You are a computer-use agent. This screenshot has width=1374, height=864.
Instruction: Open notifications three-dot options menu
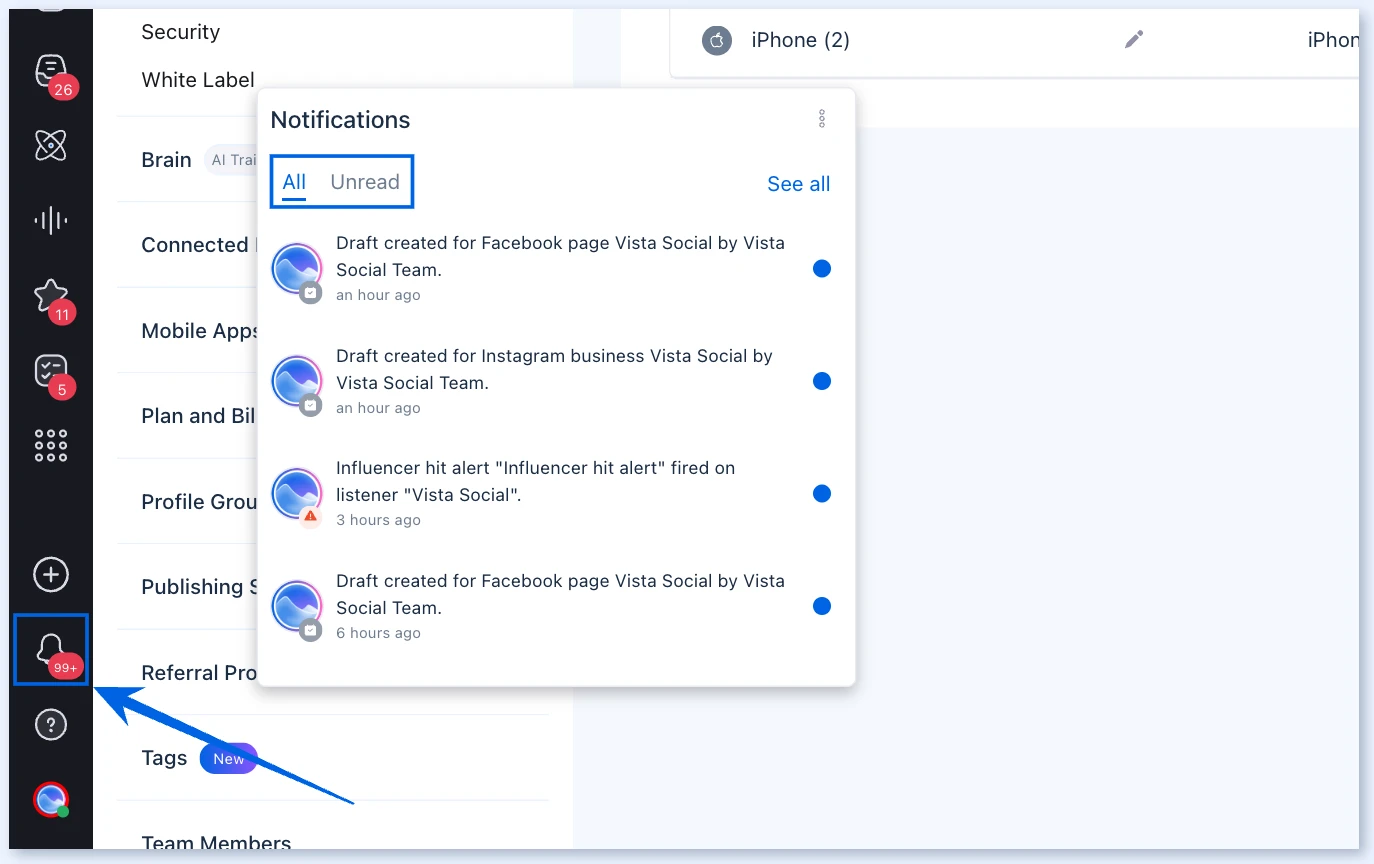click(x=822, y=119)
